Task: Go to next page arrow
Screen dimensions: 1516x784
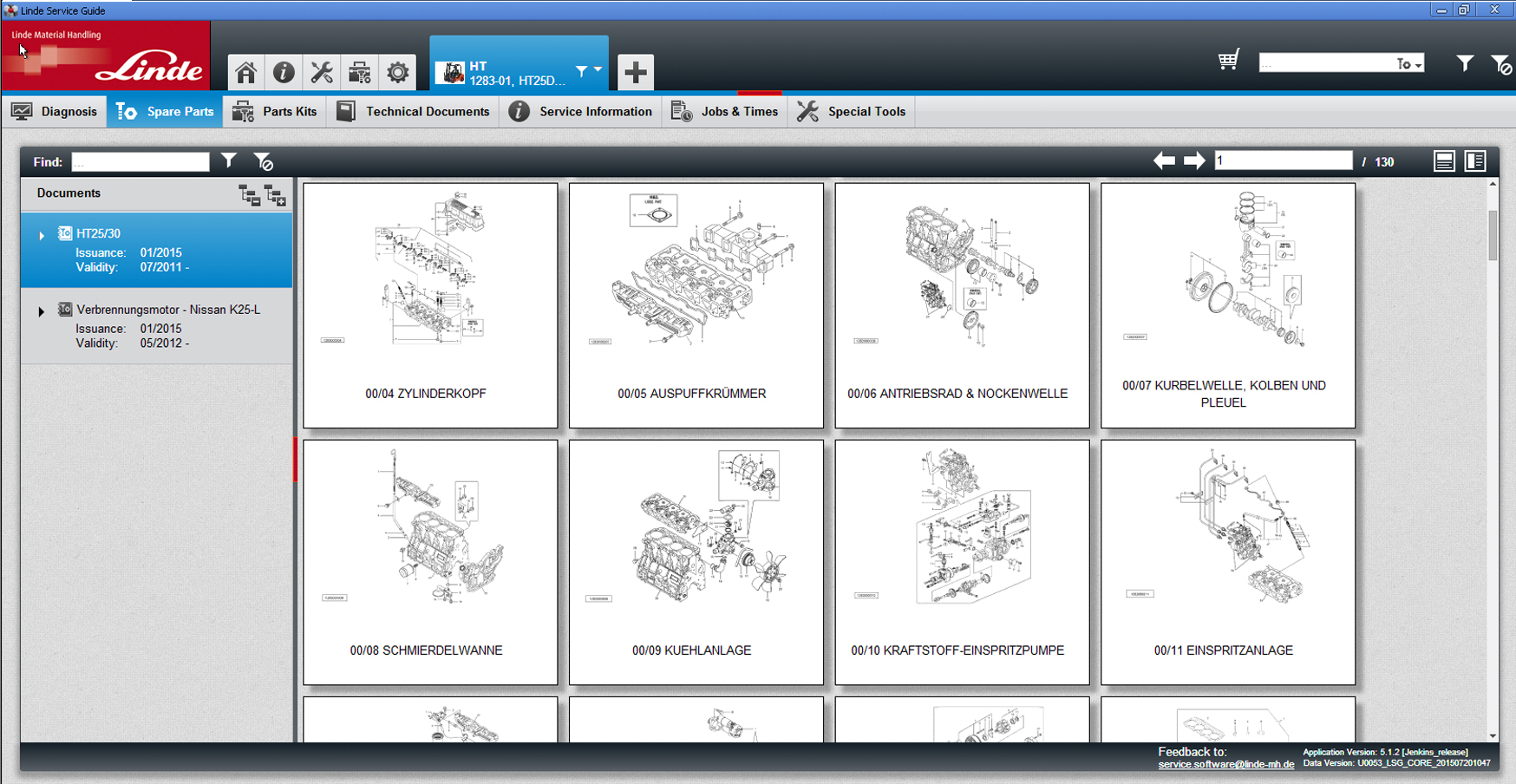Action: (1194, 161)
